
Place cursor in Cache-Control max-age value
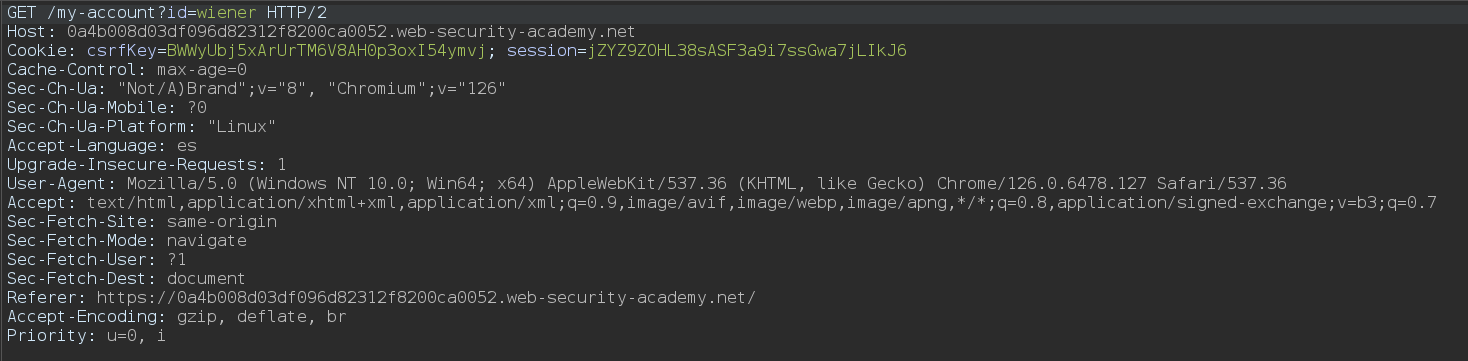pyautogui.click(x=205, y=69)
